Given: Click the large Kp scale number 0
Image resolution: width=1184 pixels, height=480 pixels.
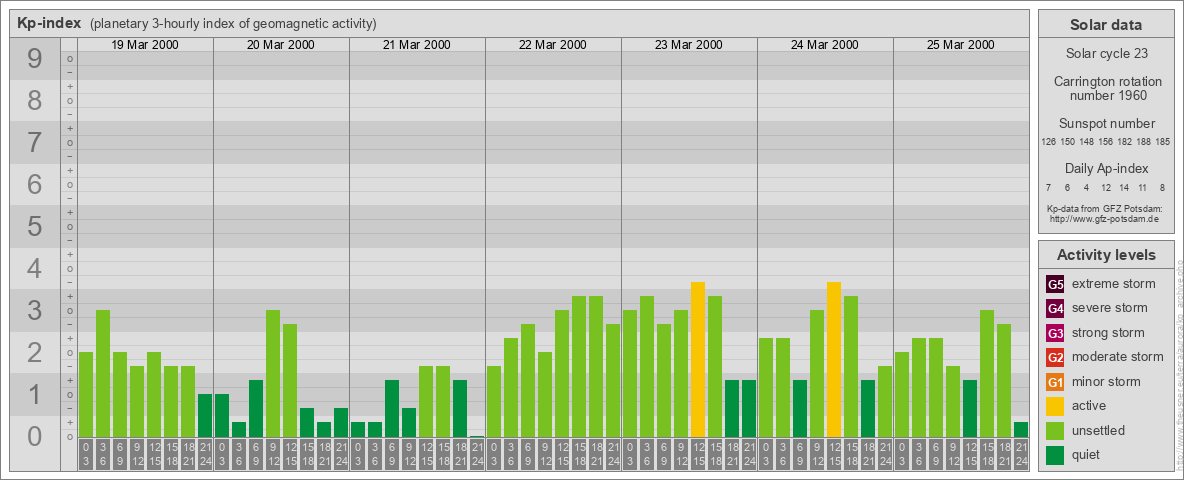Looking at the screenshot, I should coord(35,436).
